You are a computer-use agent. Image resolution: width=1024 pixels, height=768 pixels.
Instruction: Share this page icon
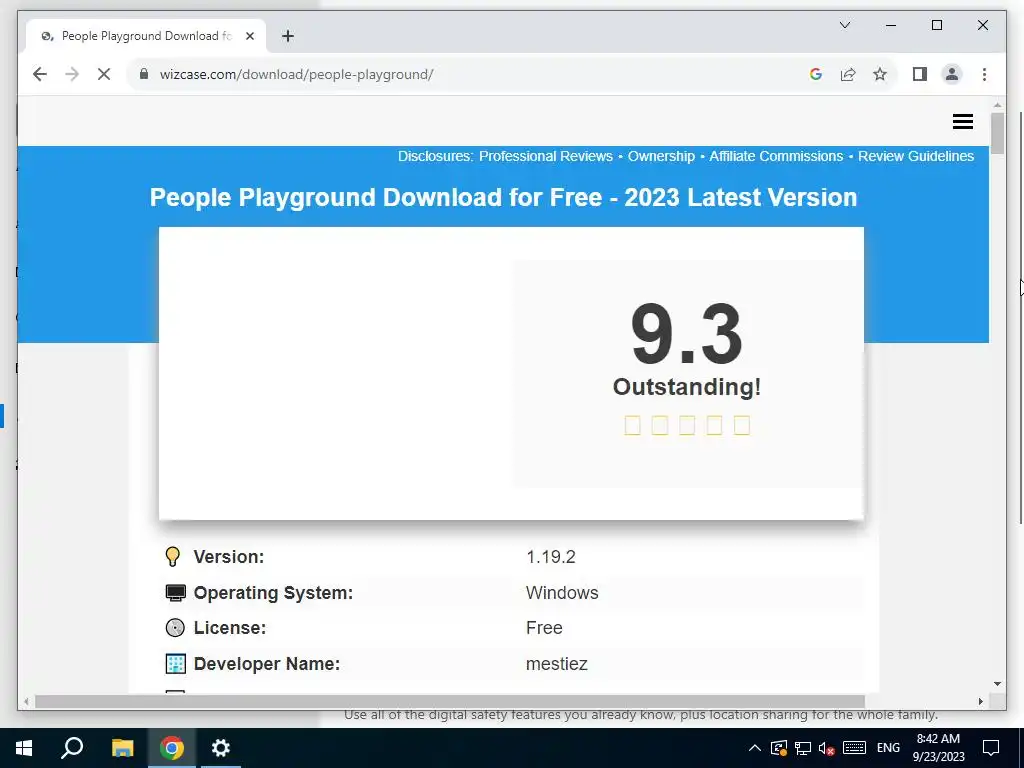(x=848, y=74)
